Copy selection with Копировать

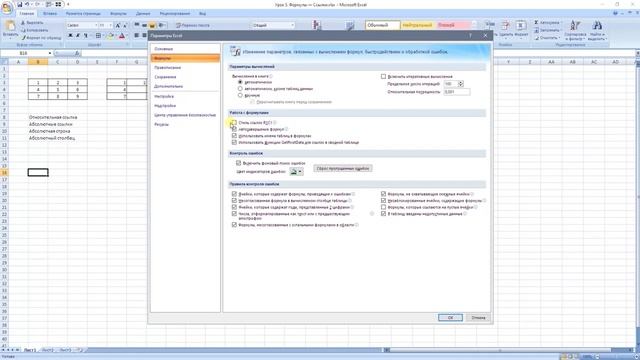tap(35, 30)
